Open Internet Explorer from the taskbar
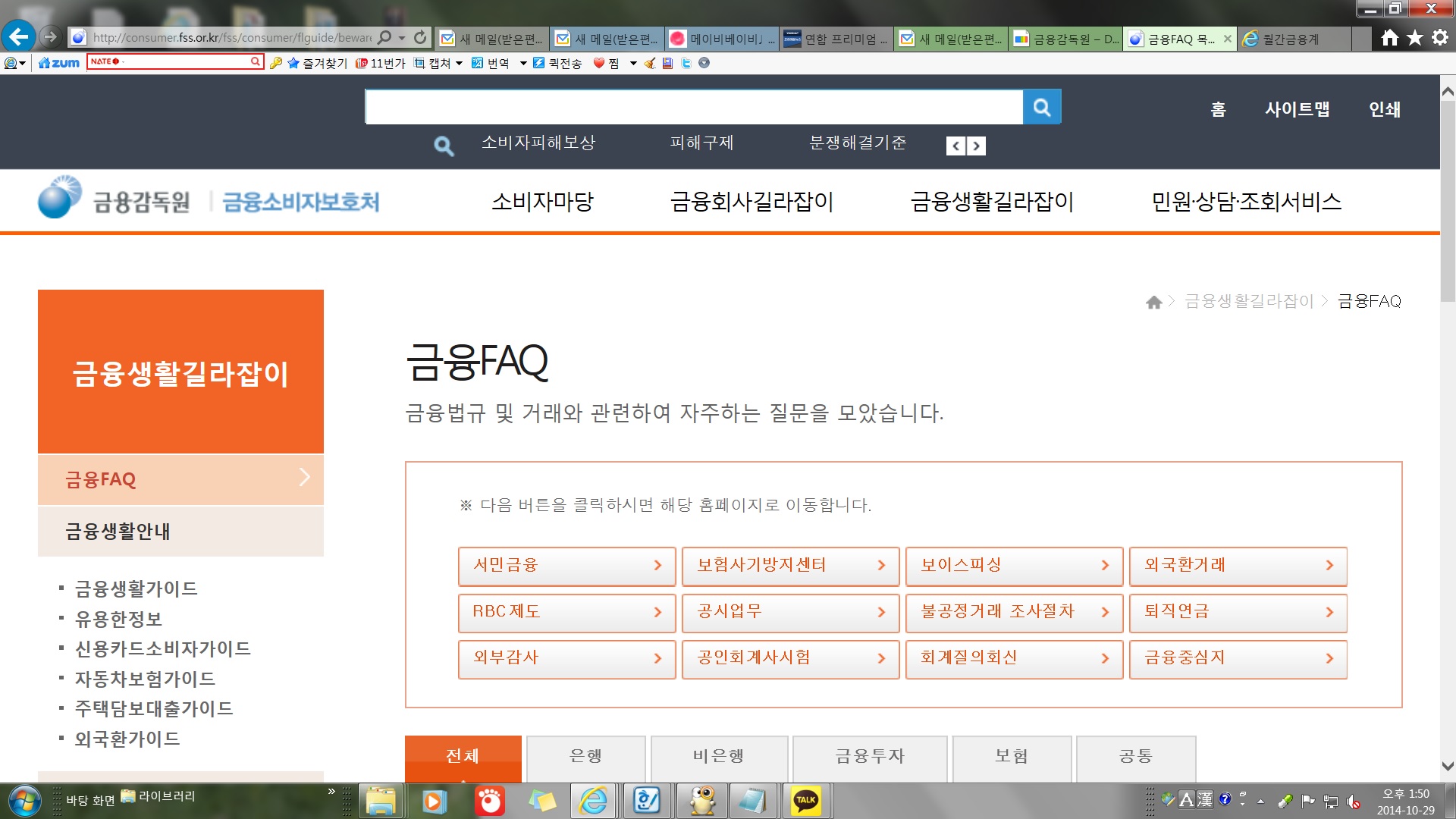This screenshot has width=1456, height=819. (x=592, y=801)
